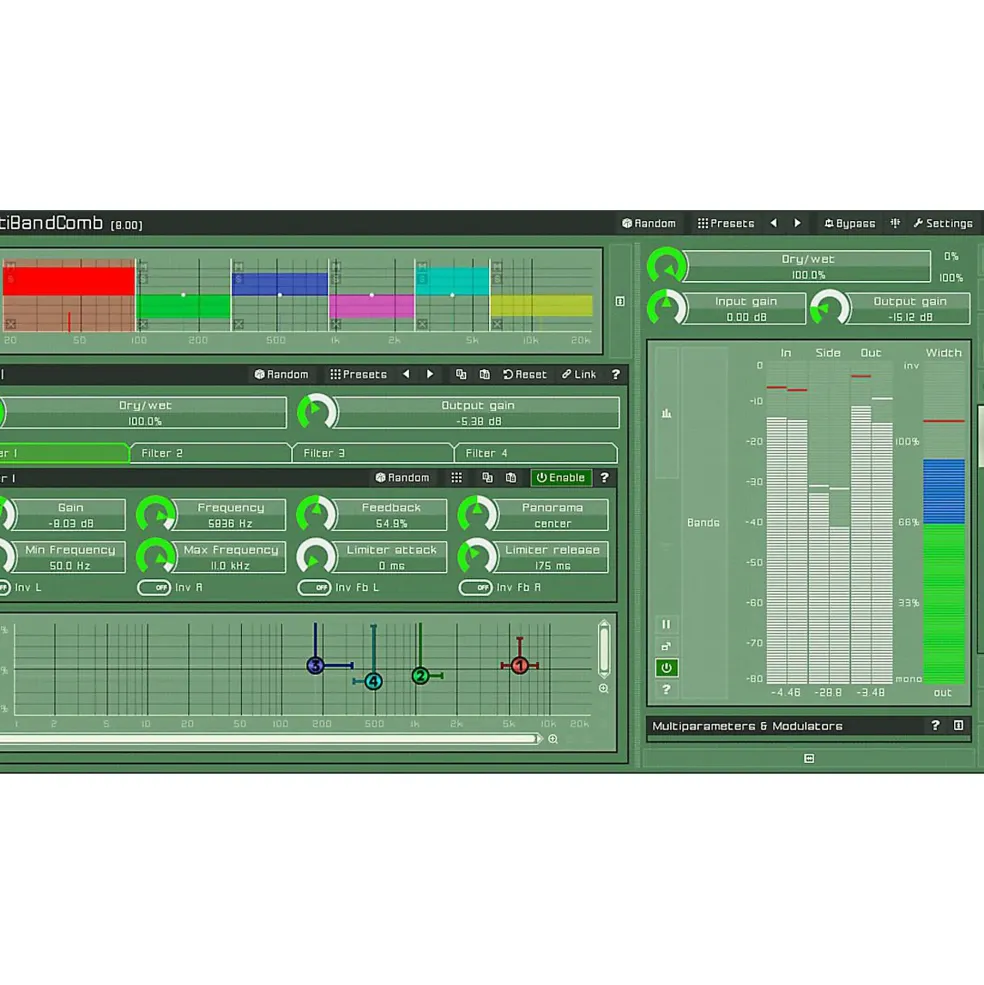Switch to the Filter 4 tab
Image resolution: width=984 pixels, height=985 pixels.
535,453
